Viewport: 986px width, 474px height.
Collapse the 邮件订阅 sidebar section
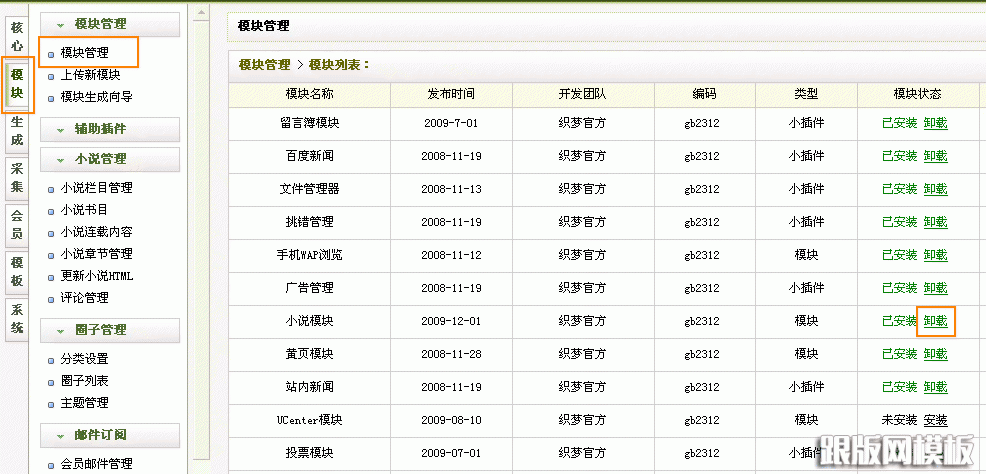tap(110, 436)
